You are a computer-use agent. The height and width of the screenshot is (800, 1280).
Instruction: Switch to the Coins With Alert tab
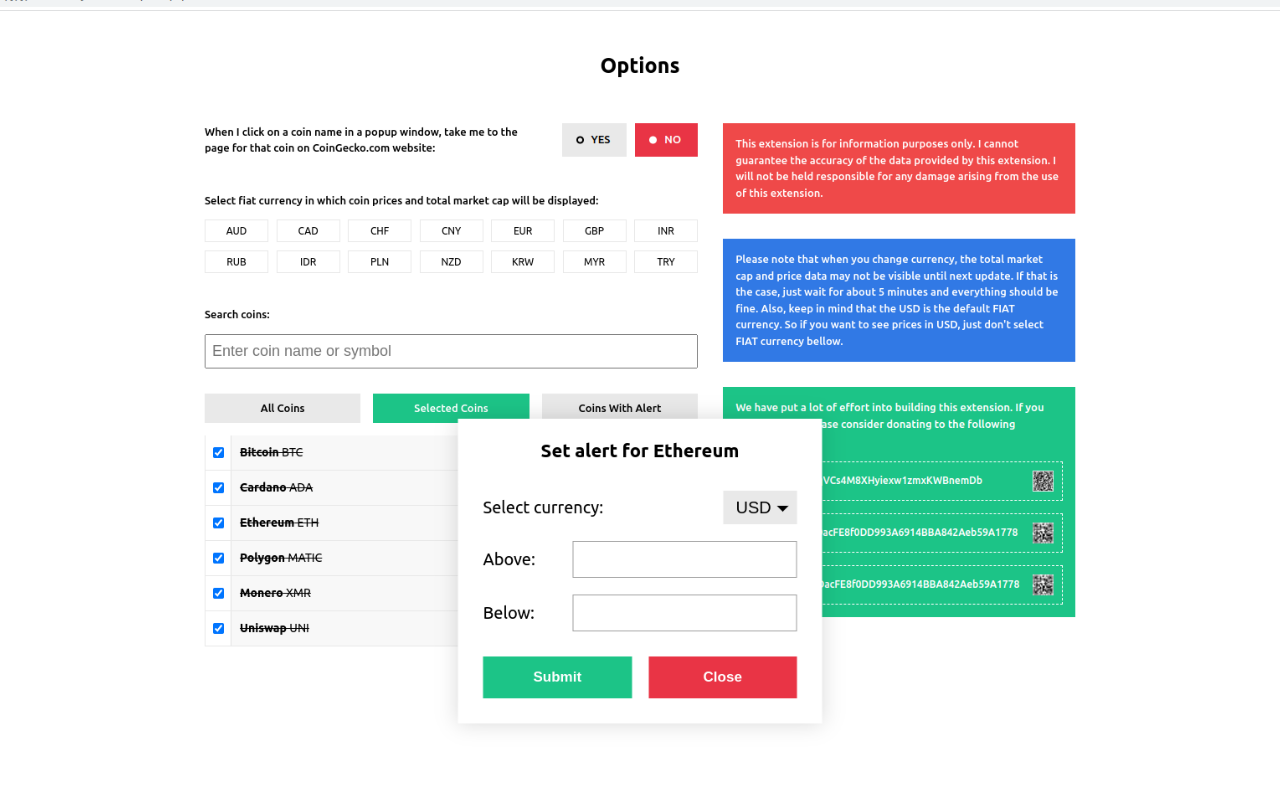pos(620,408)
